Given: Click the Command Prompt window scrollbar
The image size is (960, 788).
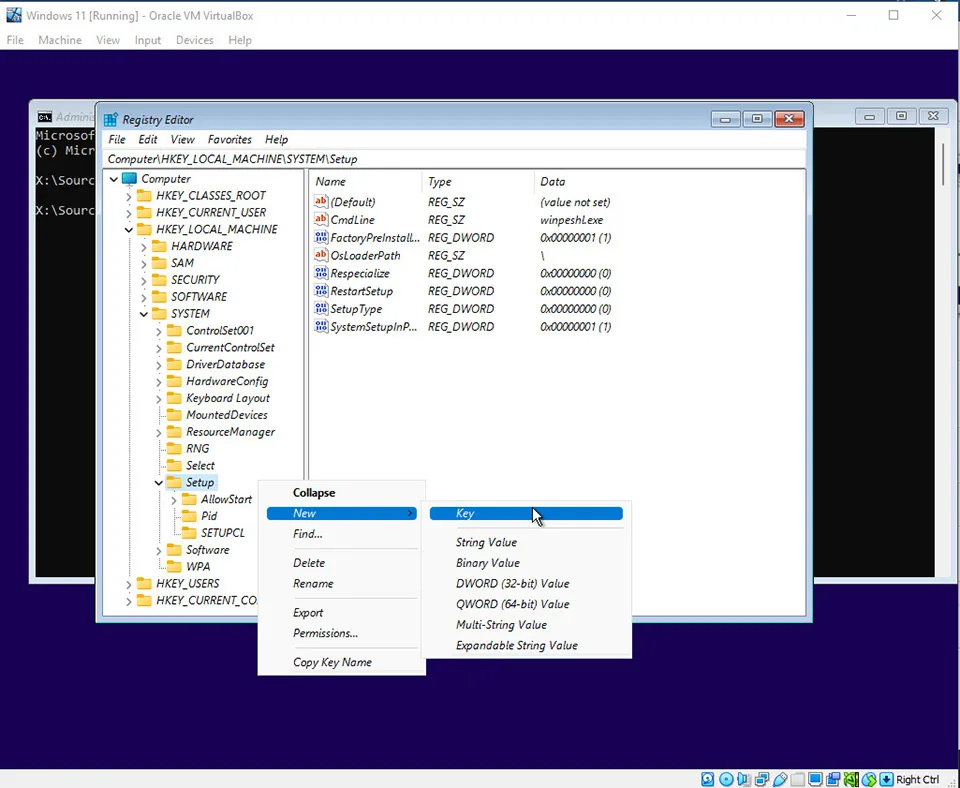Looking at the screenshot, I should click(x=943, y=165).
